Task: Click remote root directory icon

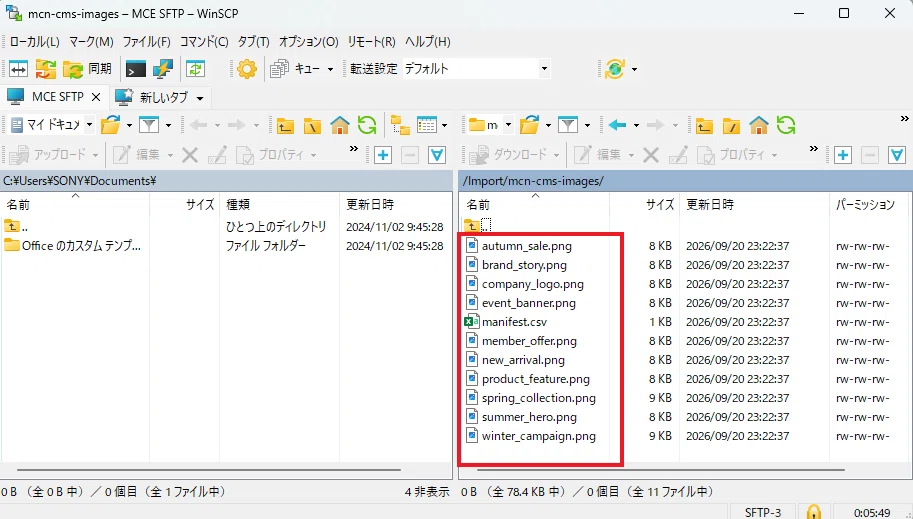Action: pos(731,125)
